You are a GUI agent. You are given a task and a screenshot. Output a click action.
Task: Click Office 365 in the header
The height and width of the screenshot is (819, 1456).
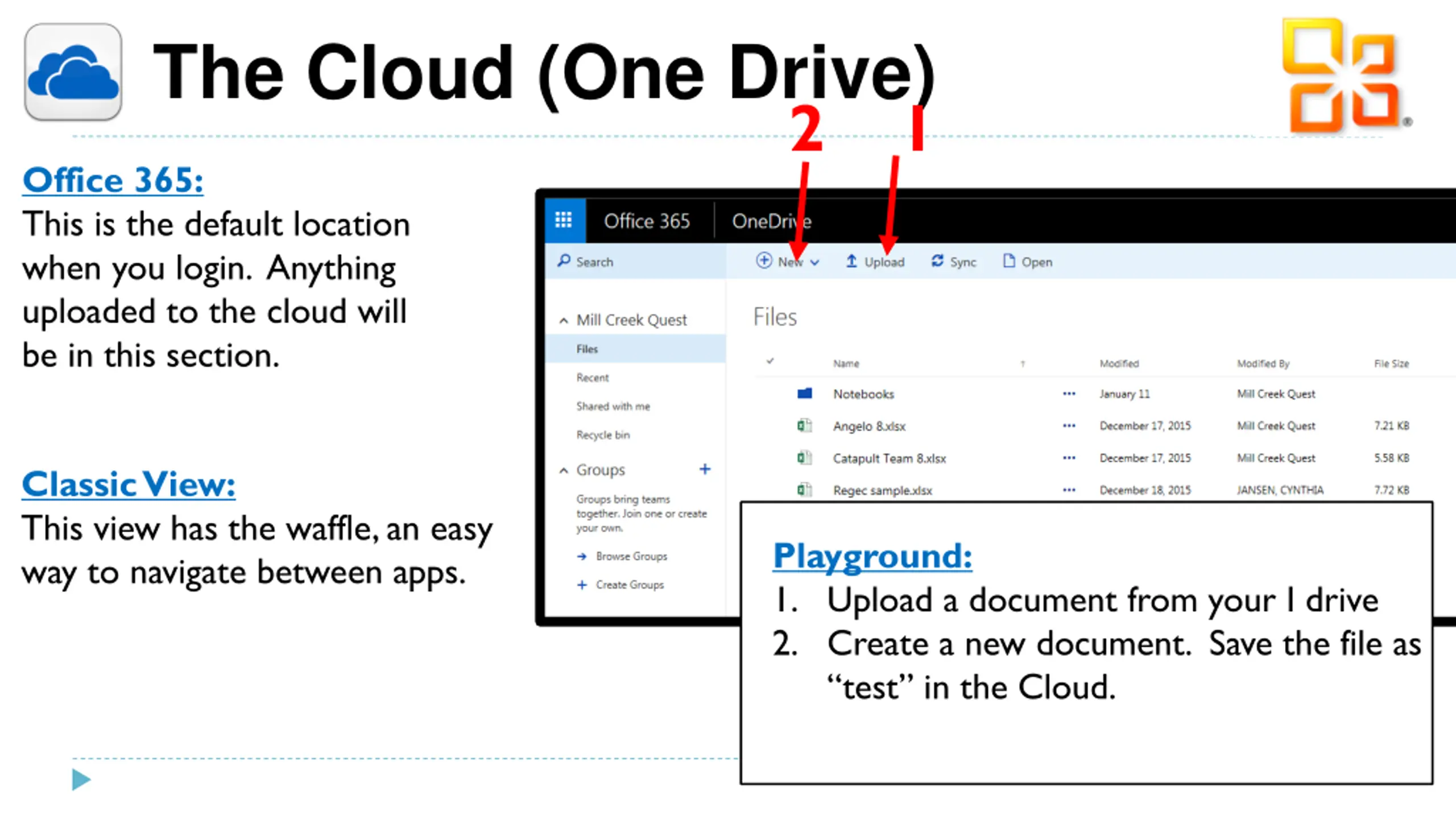point(647,221)
